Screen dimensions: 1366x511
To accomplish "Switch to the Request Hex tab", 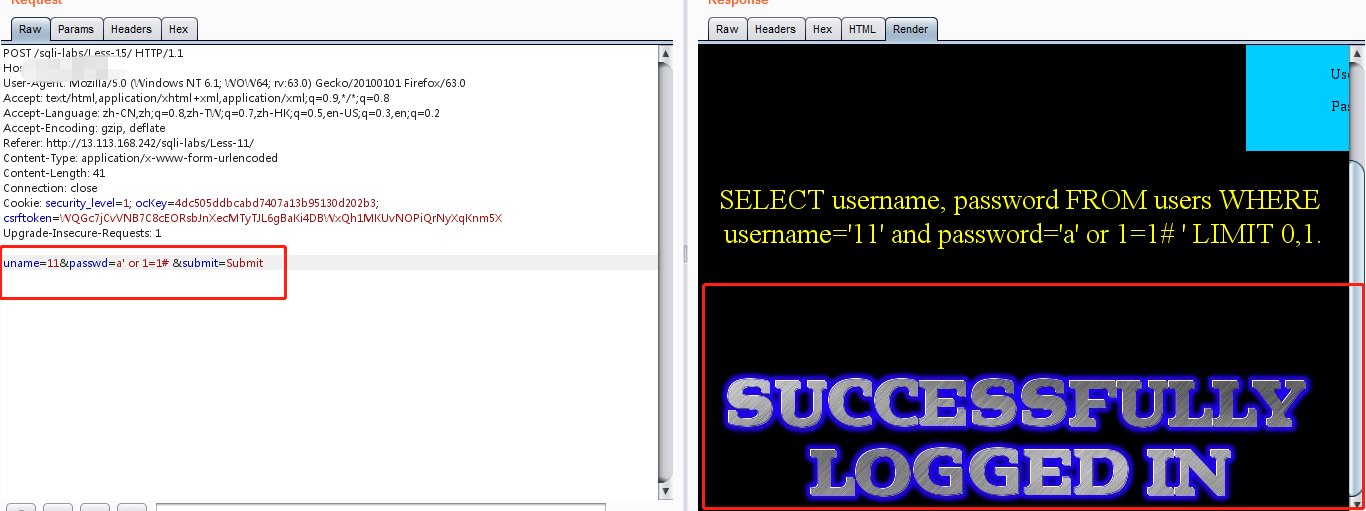I will click(179, 29).
